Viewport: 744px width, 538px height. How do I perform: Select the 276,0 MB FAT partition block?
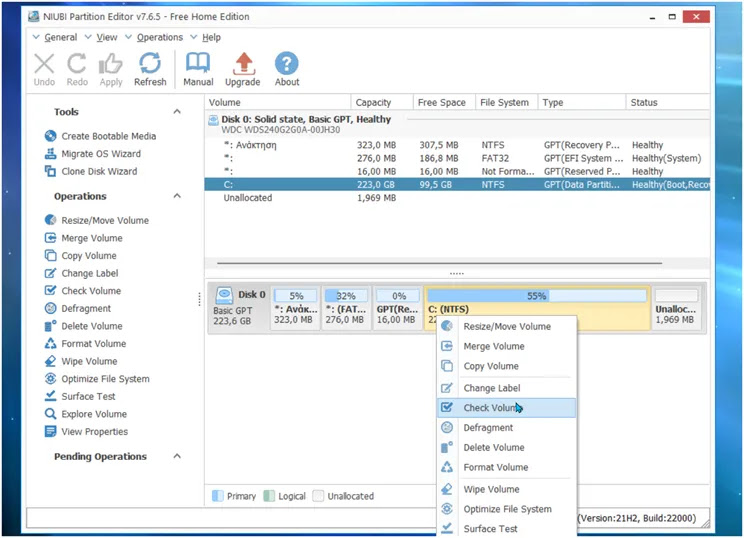click(346, 306)
